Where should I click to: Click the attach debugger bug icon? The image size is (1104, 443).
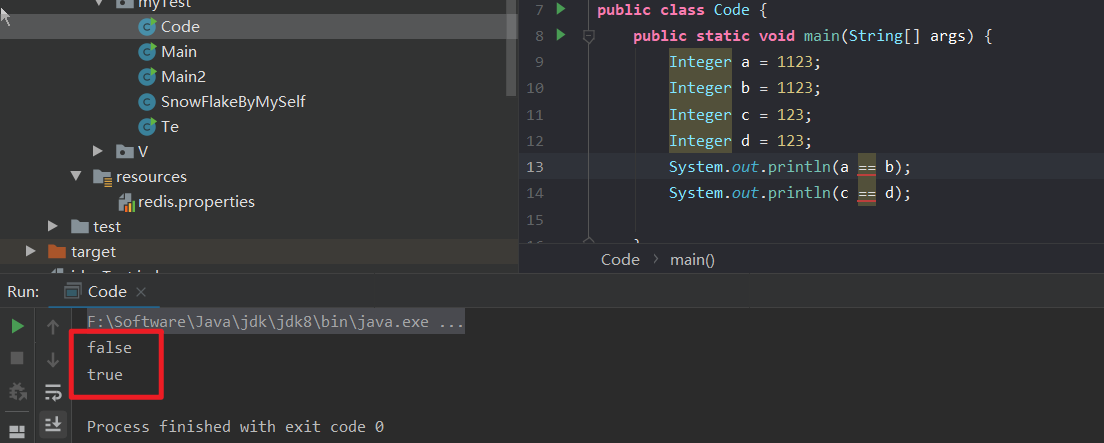18,392
